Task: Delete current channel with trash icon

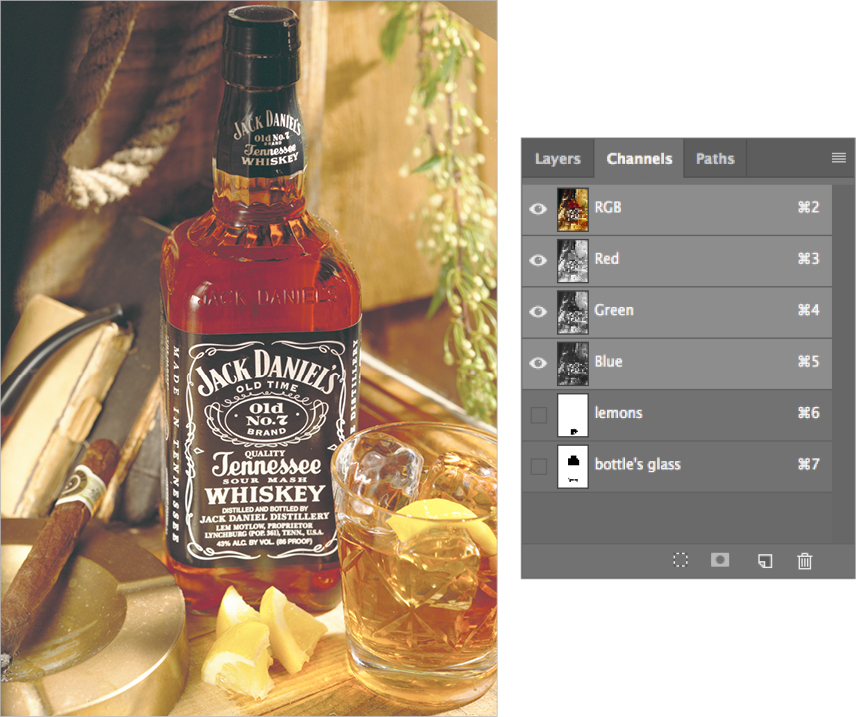Action: click(x=805, y=561)
